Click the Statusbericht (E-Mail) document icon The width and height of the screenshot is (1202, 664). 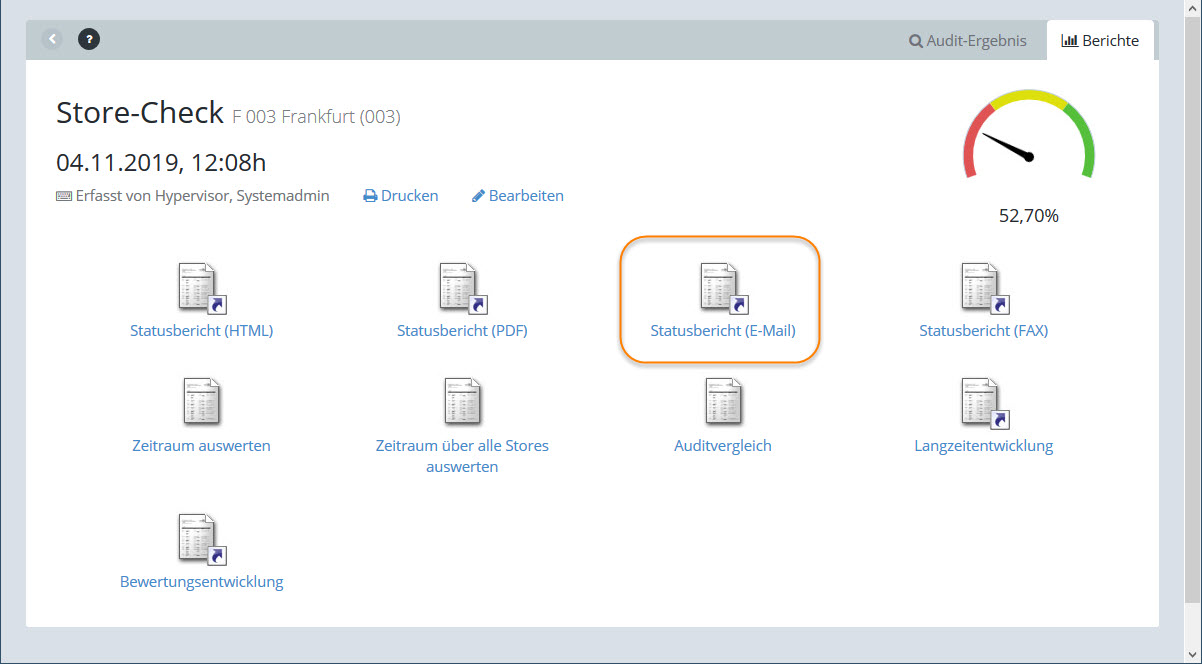[723, 288]
